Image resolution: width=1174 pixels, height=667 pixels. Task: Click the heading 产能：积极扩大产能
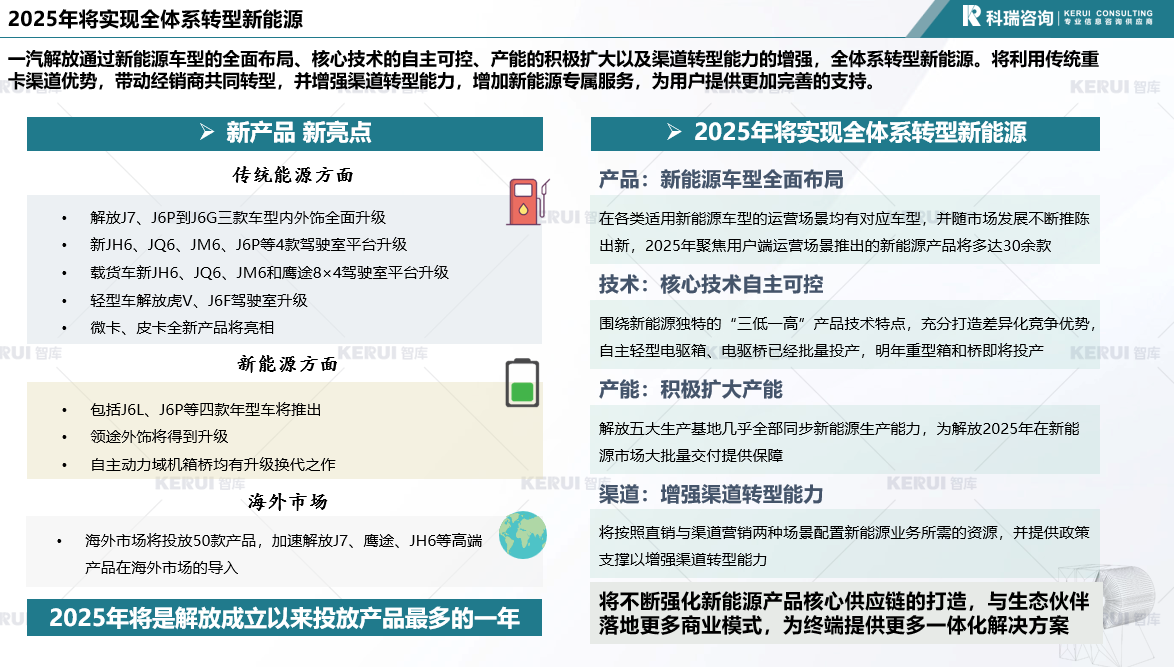(x=690, y=389)
